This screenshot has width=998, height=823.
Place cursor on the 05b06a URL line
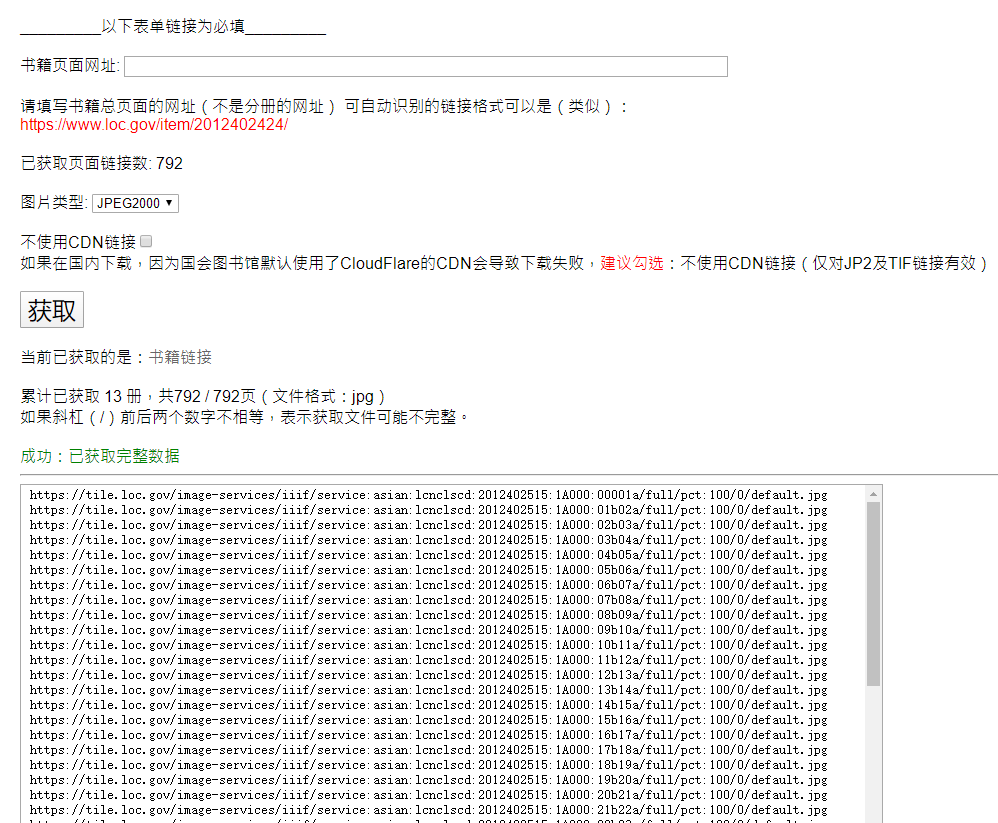click(428, 570)
